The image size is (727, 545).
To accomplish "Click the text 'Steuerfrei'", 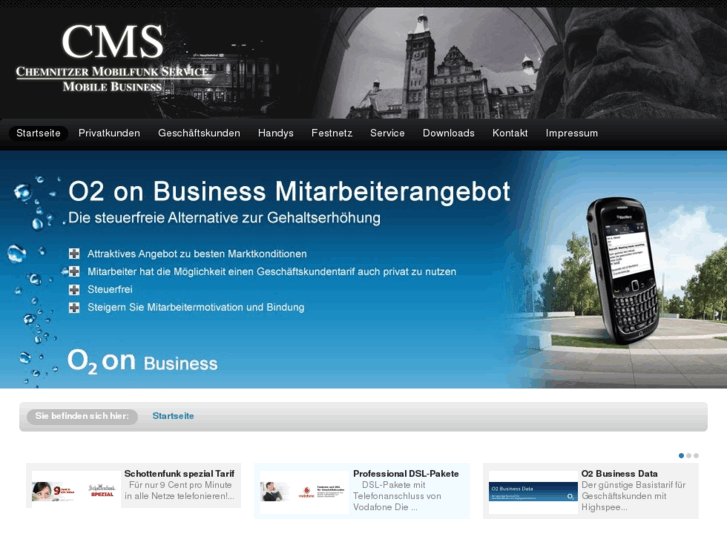I will (110, 289).
